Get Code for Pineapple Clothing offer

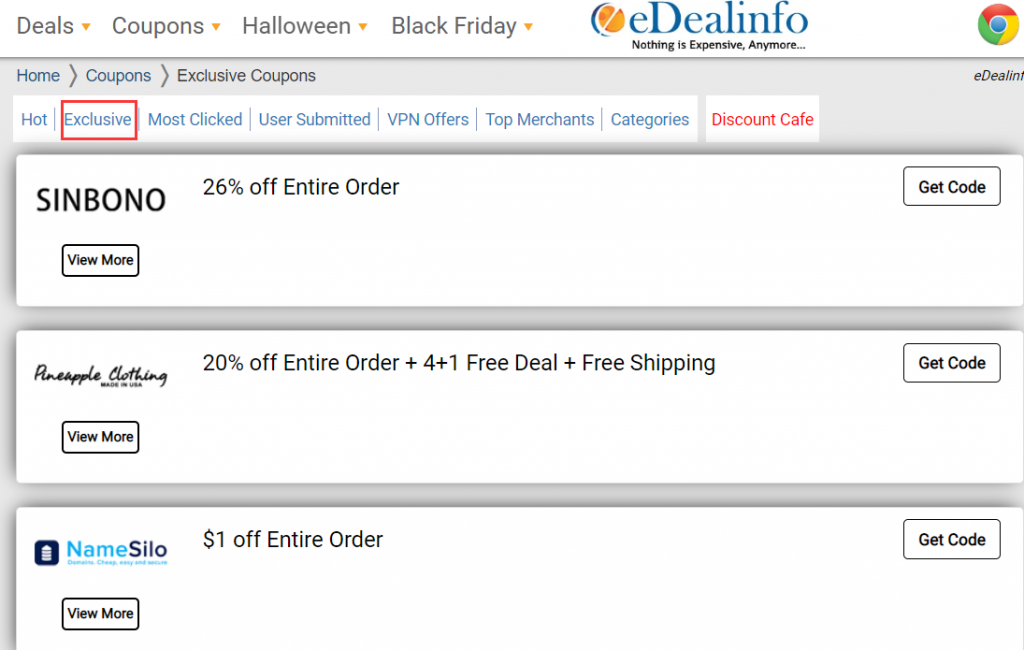(952, 363)
